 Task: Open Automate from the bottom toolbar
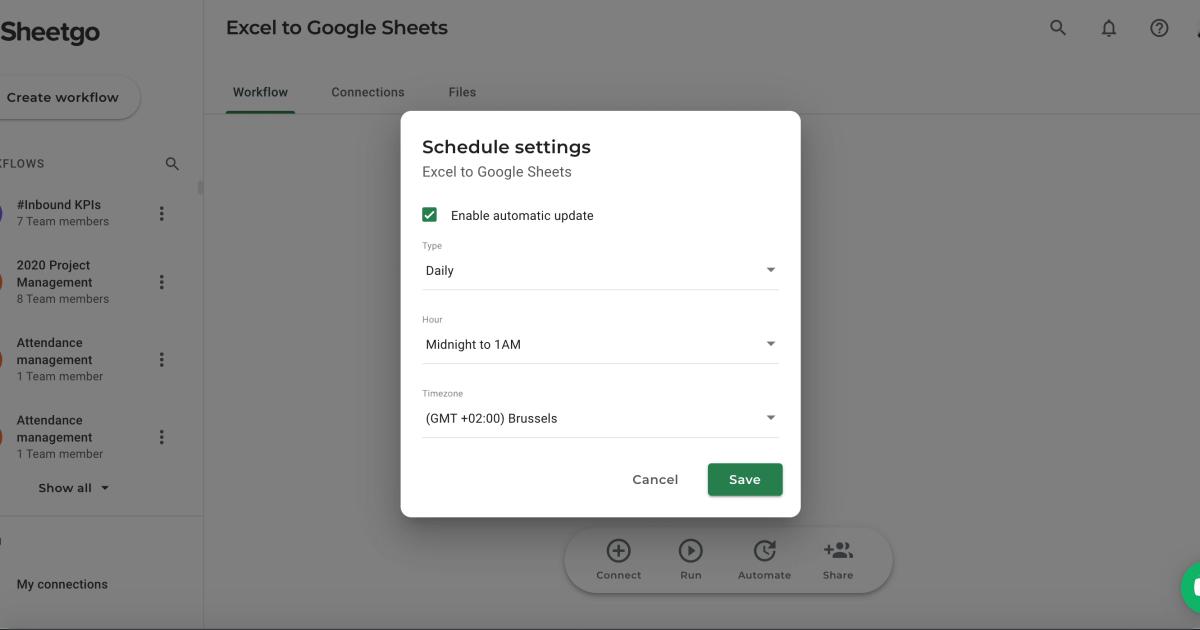pos(764,552)
